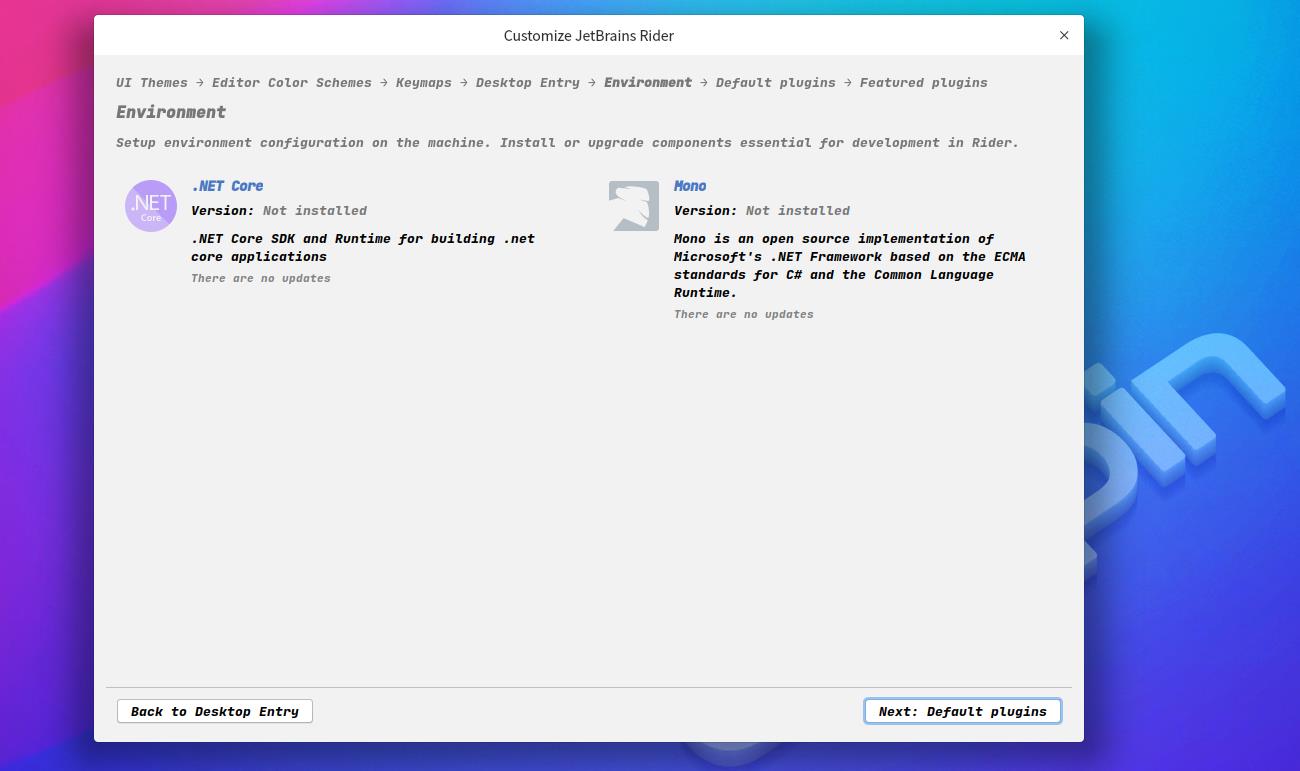Screen dimensions: 1300x771
Task: Click the 'Customize JetBrains Rider' window title
Action: pyautogui.click(x=589, y=35)
